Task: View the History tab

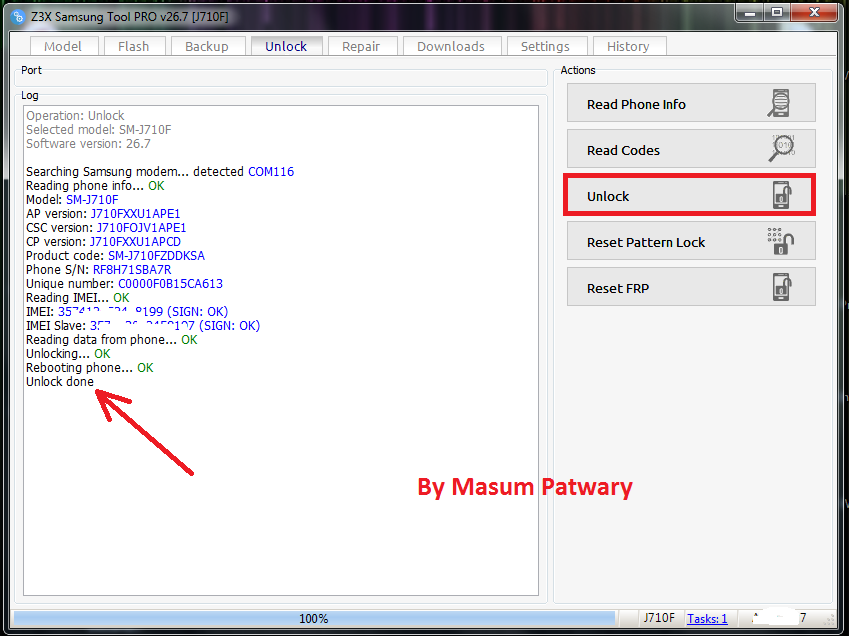Action: click(x=629, y=46)
